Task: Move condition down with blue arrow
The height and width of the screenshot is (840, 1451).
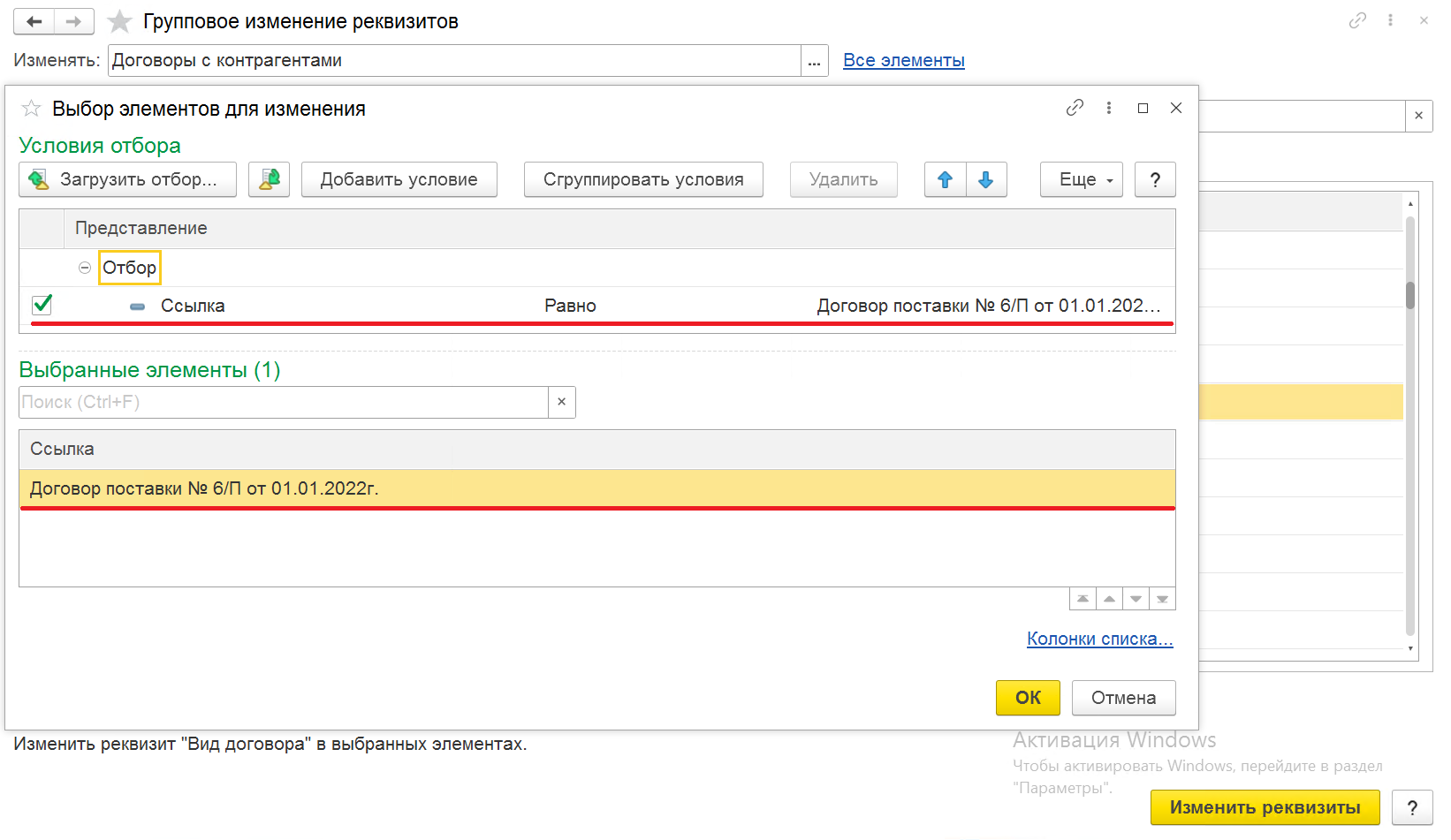Action: tap(986, 179)
